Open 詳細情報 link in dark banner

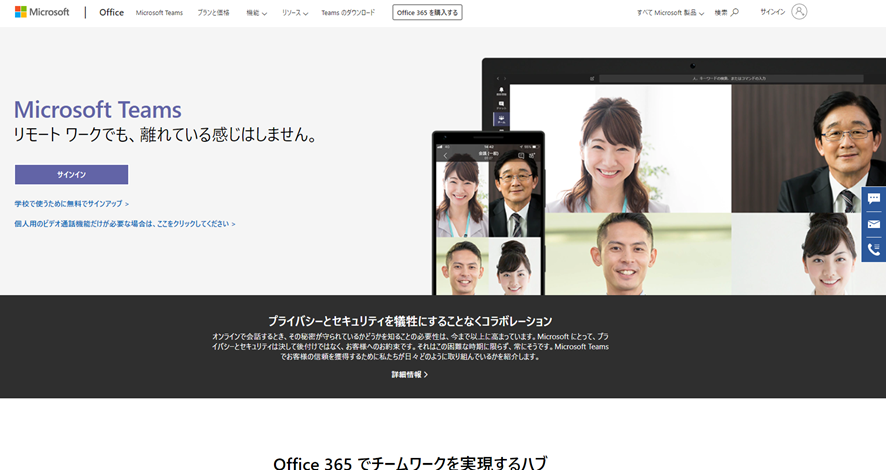(410, 375)
